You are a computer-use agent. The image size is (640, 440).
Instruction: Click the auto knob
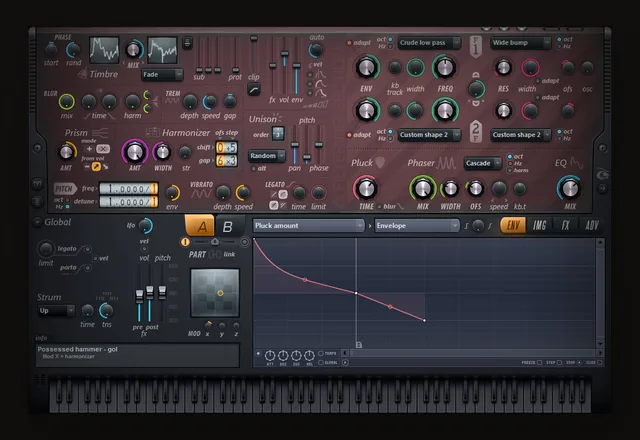click(x=316, y=51)
